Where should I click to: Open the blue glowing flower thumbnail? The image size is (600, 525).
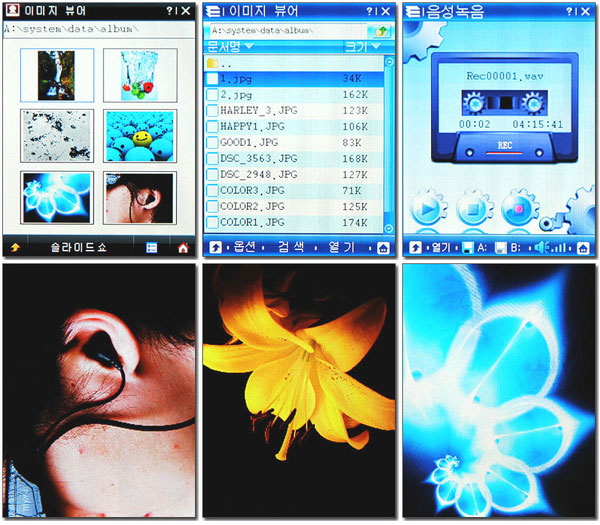tap(57, 198)
